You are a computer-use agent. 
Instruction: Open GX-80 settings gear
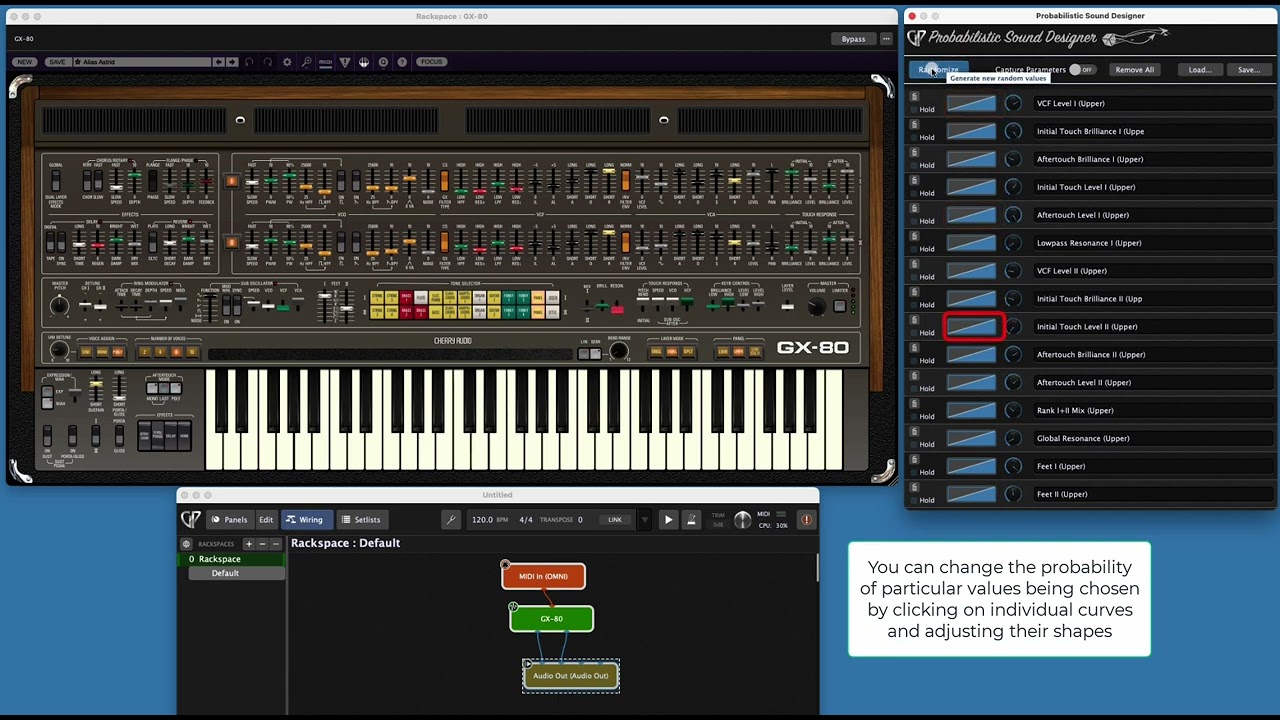point(287,62)
